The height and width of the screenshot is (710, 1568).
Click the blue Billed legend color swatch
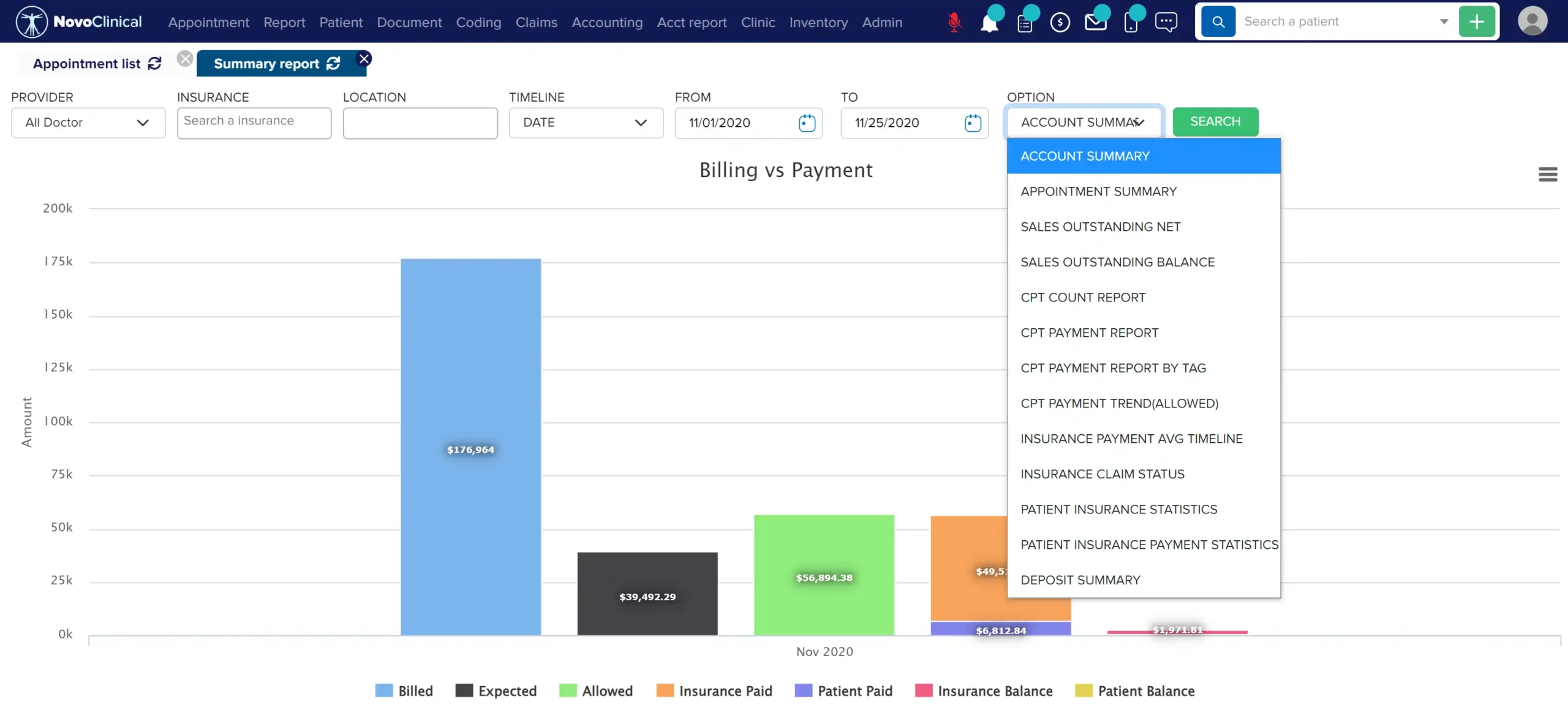coord(383,690)
